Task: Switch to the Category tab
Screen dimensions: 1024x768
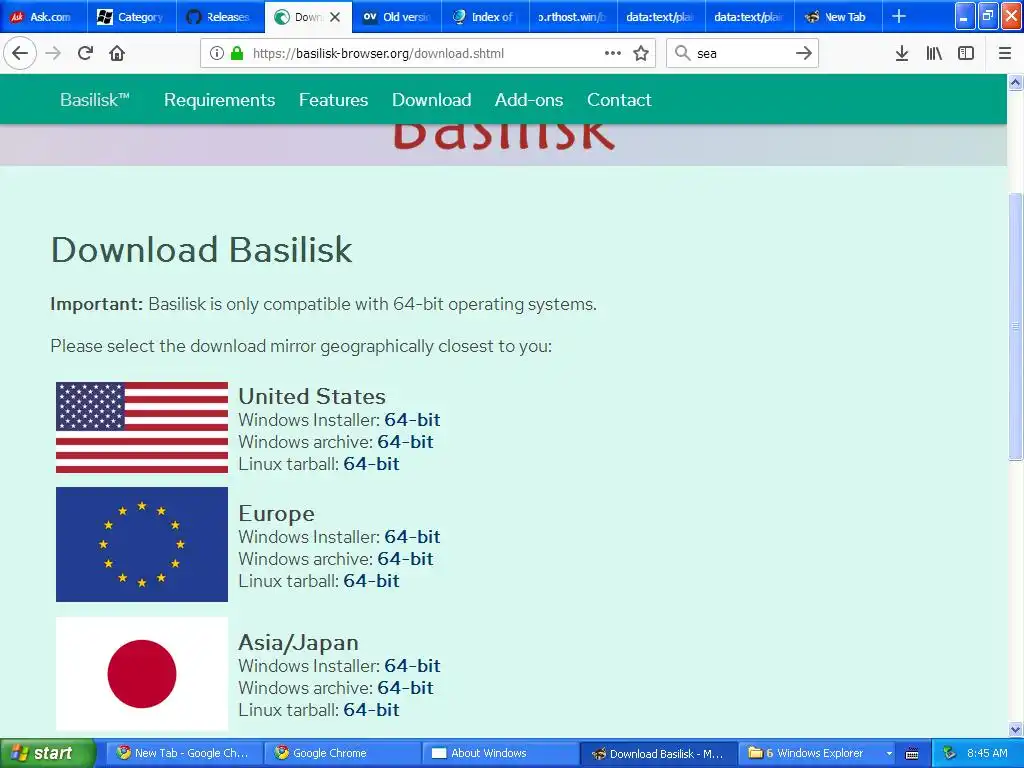Action: pos(132,17)
